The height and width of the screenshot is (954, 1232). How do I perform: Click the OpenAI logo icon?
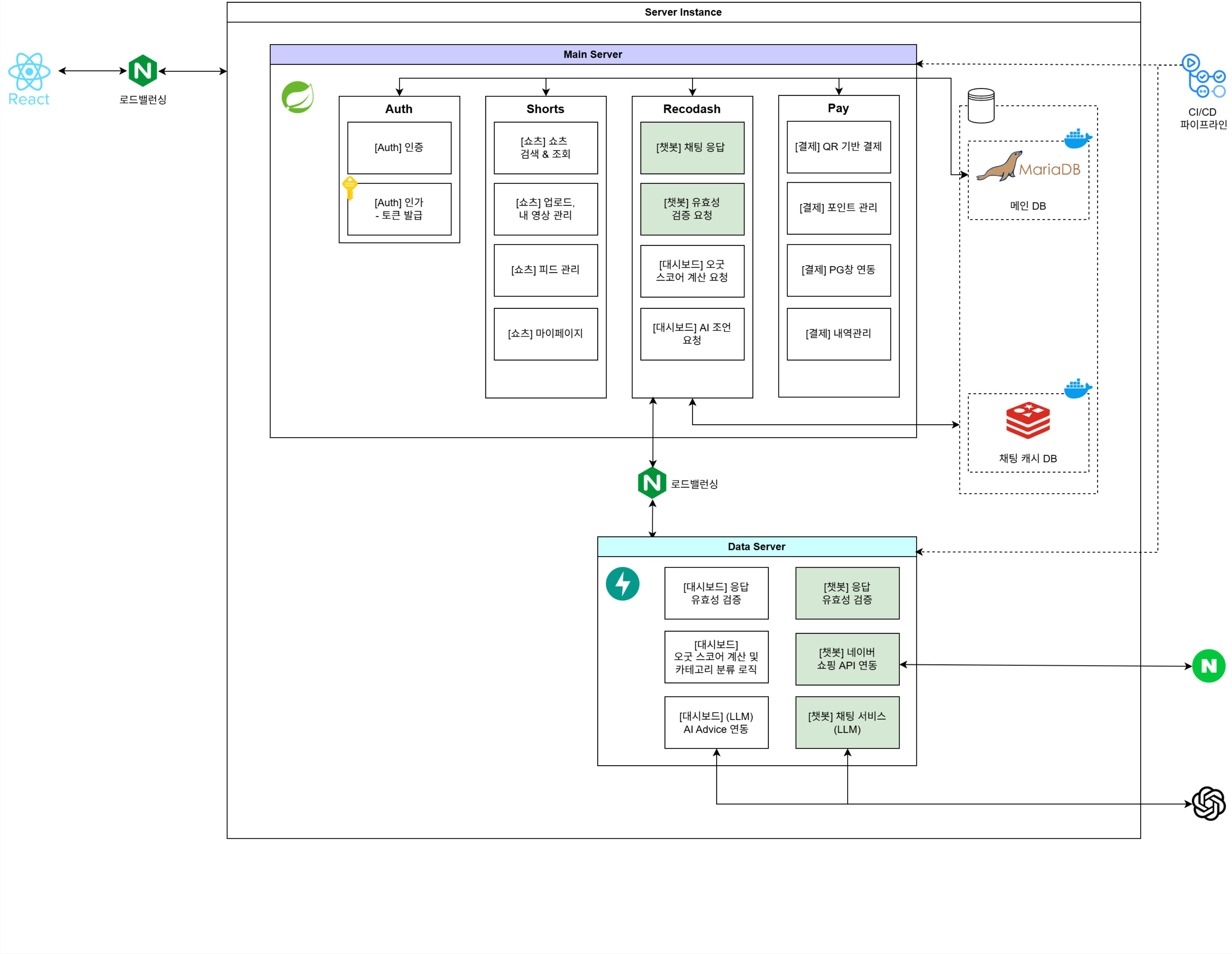click(x=1208, y=803)
